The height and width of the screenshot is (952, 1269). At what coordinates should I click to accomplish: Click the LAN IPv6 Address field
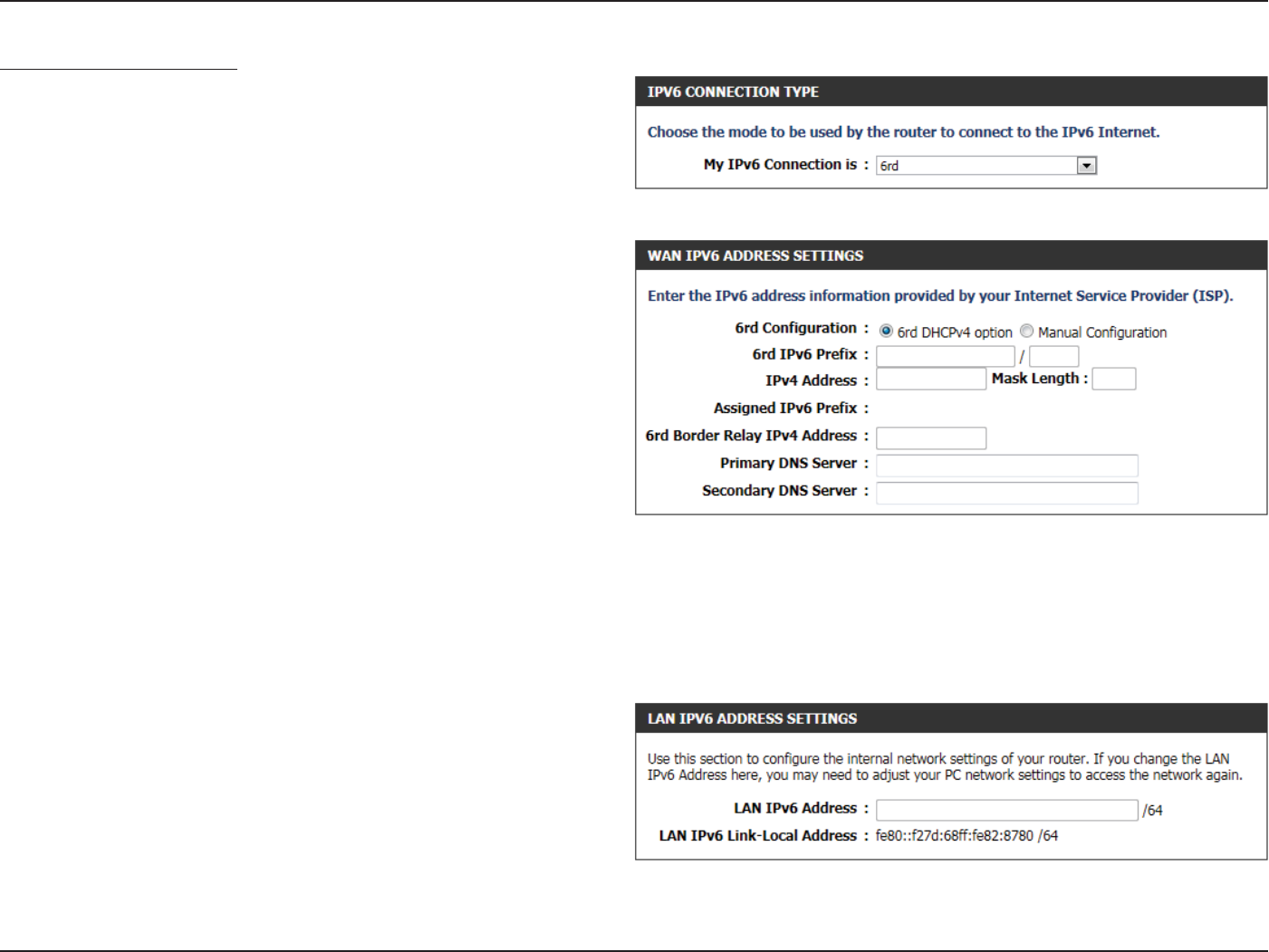[x=1007, y=810]
